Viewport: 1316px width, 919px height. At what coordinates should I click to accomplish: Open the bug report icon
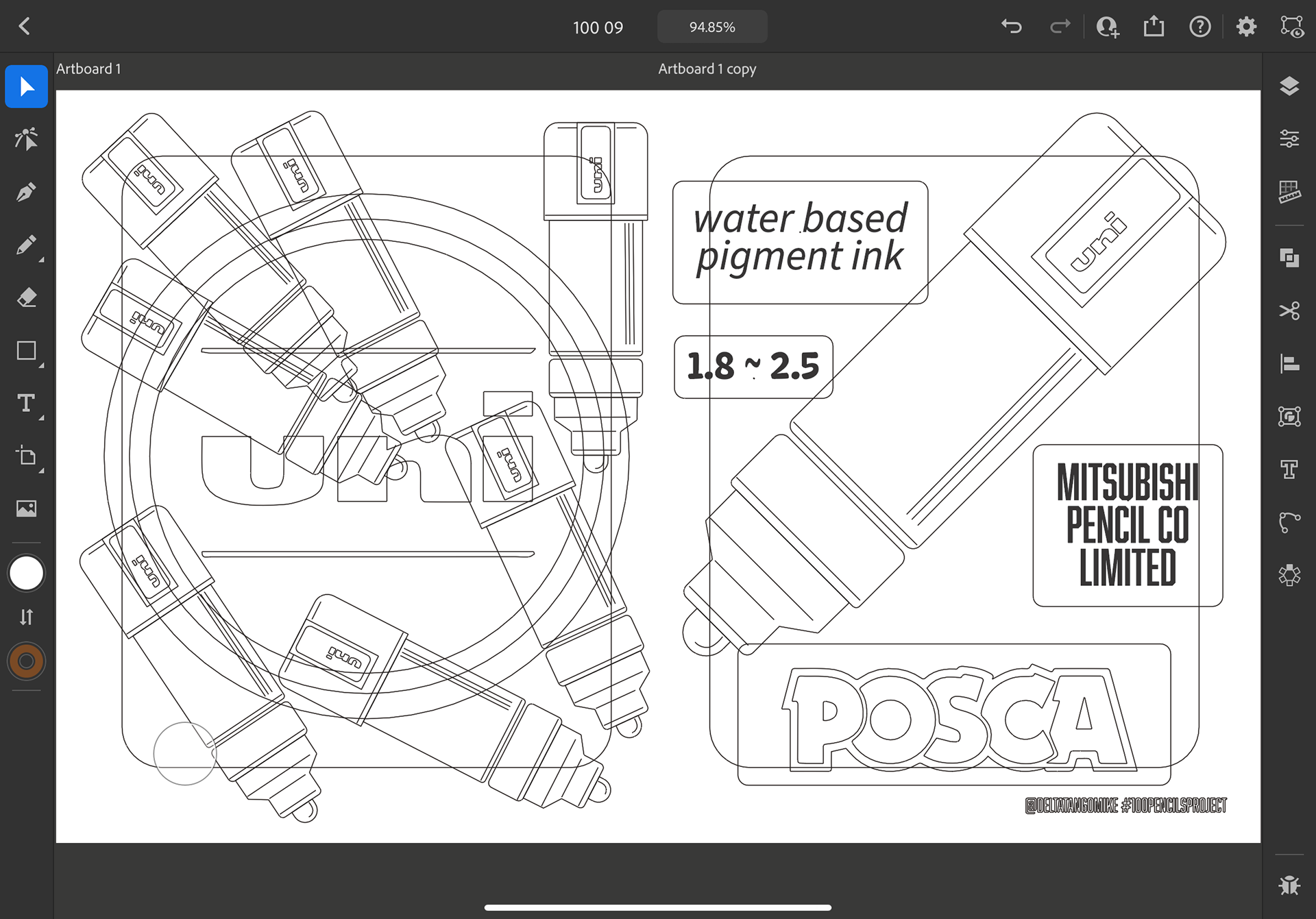(x=1289, y=885)
